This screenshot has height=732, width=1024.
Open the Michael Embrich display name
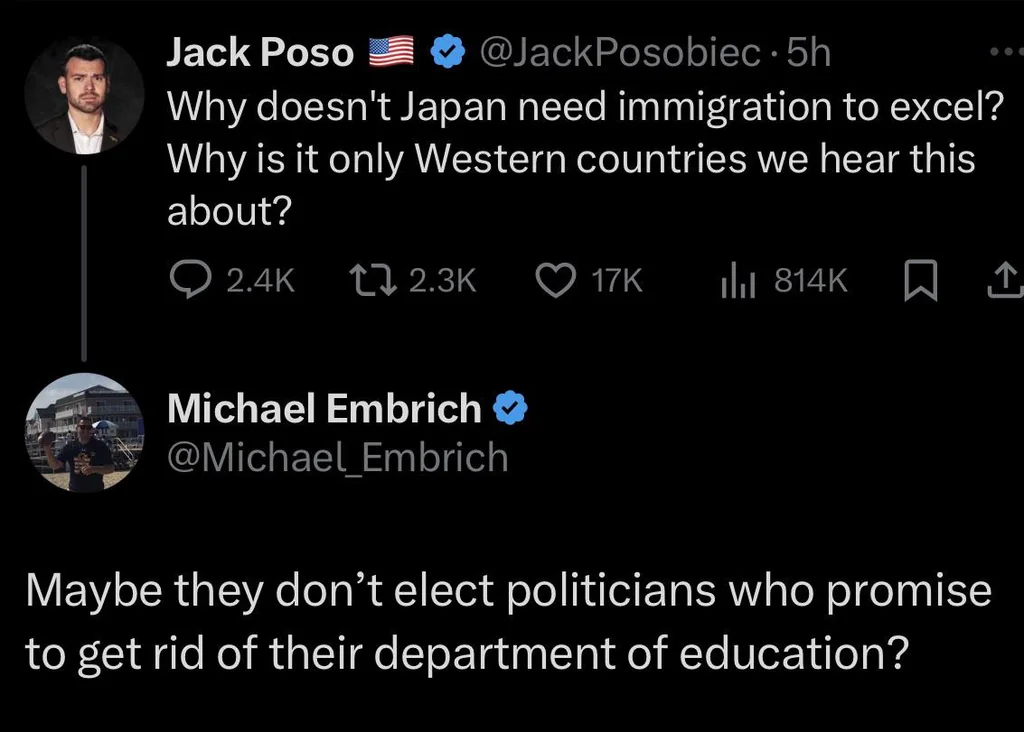[x=324, y=408]
